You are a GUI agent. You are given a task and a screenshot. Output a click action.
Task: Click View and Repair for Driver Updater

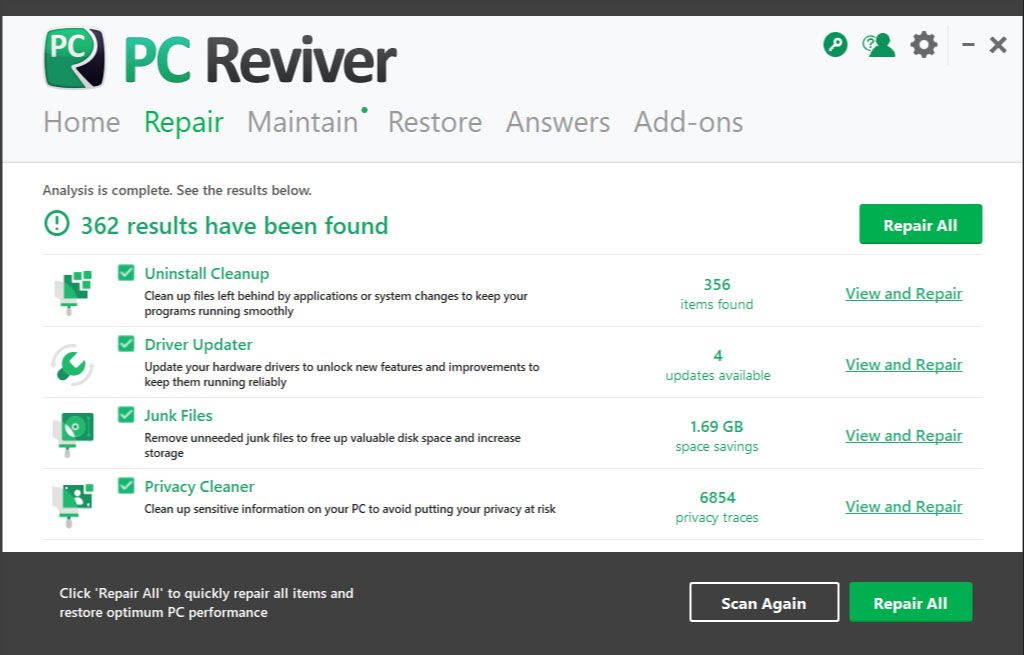[x=903, y=364]
